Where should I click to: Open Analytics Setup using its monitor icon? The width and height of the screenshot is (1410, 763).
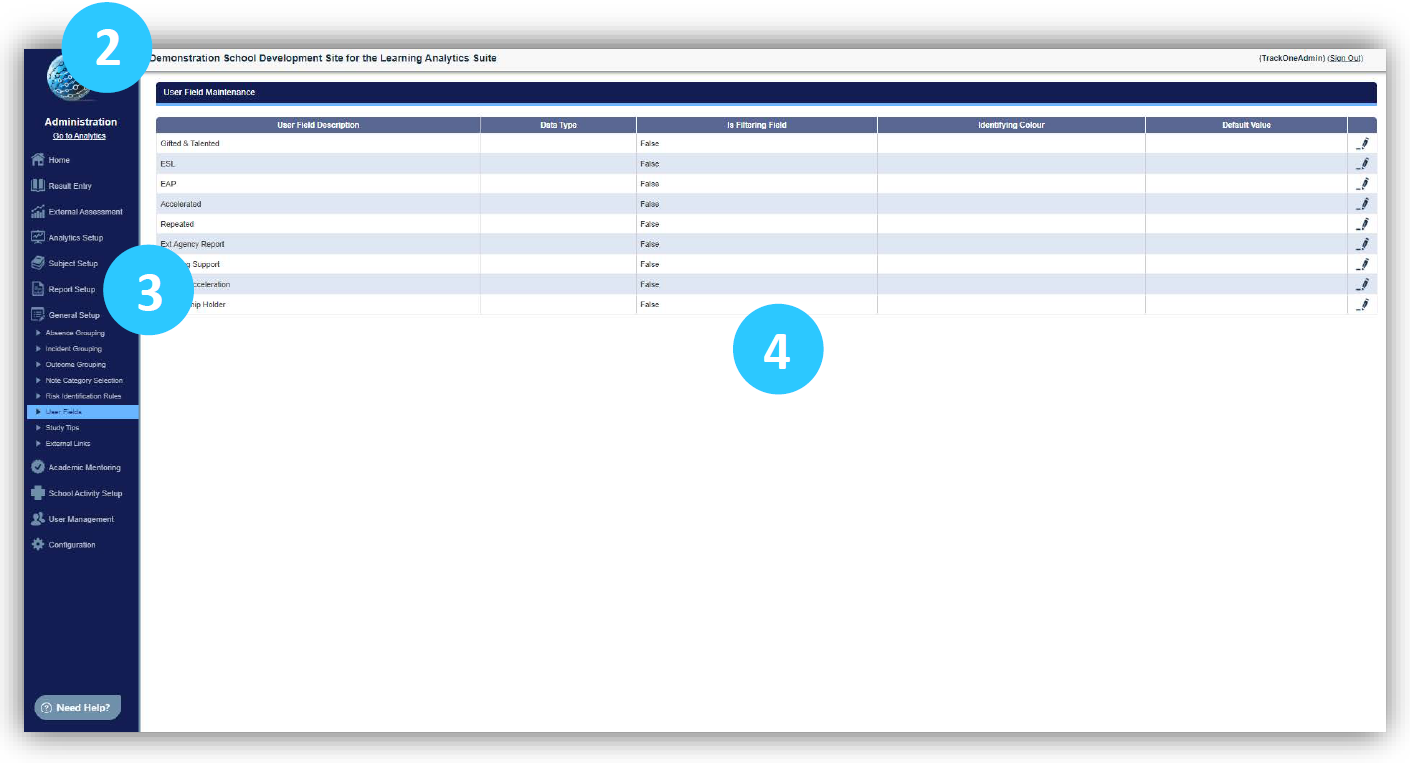[x=38, y=238]
